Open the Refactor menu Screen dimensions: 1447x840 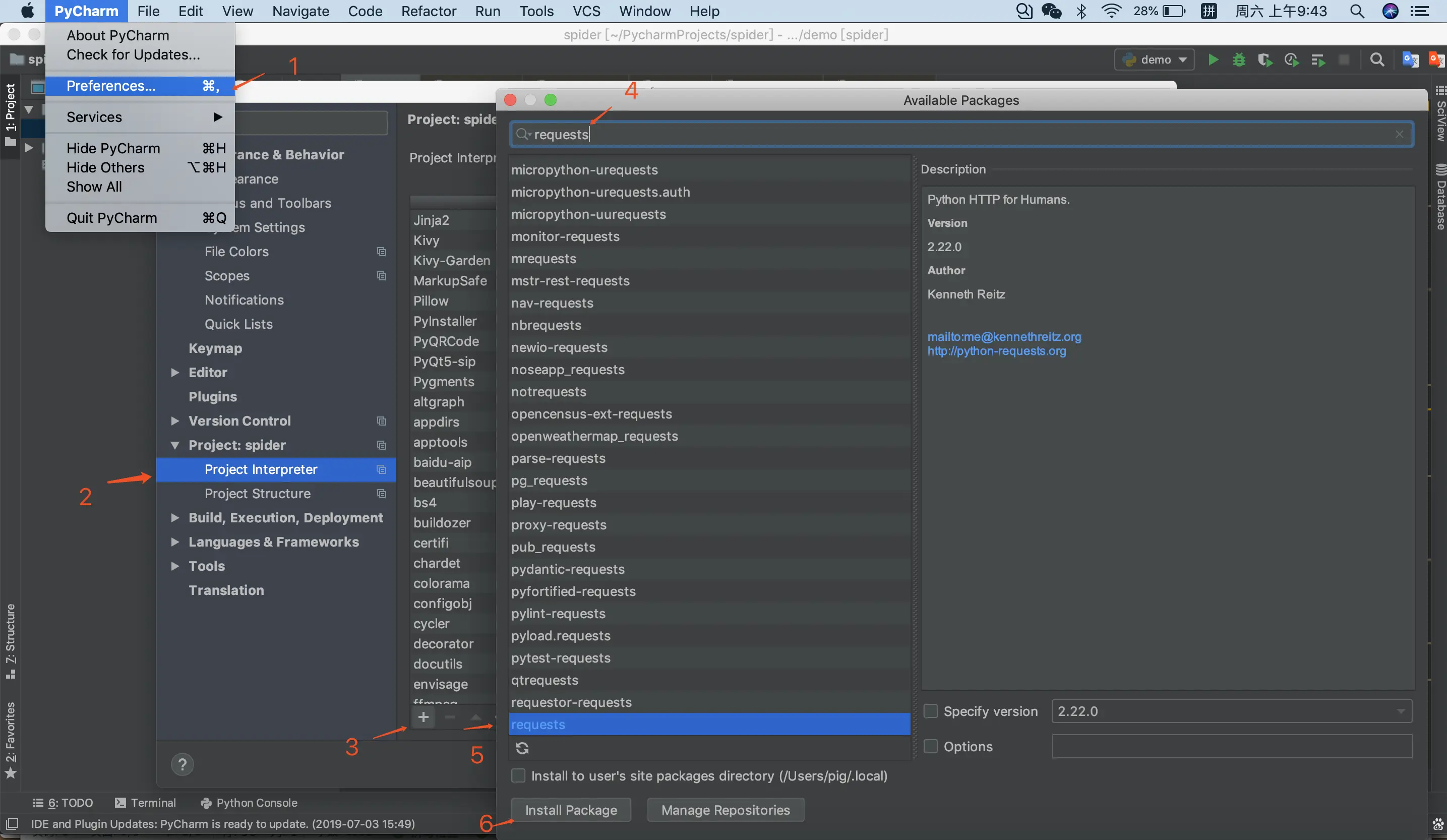(429, 11)
